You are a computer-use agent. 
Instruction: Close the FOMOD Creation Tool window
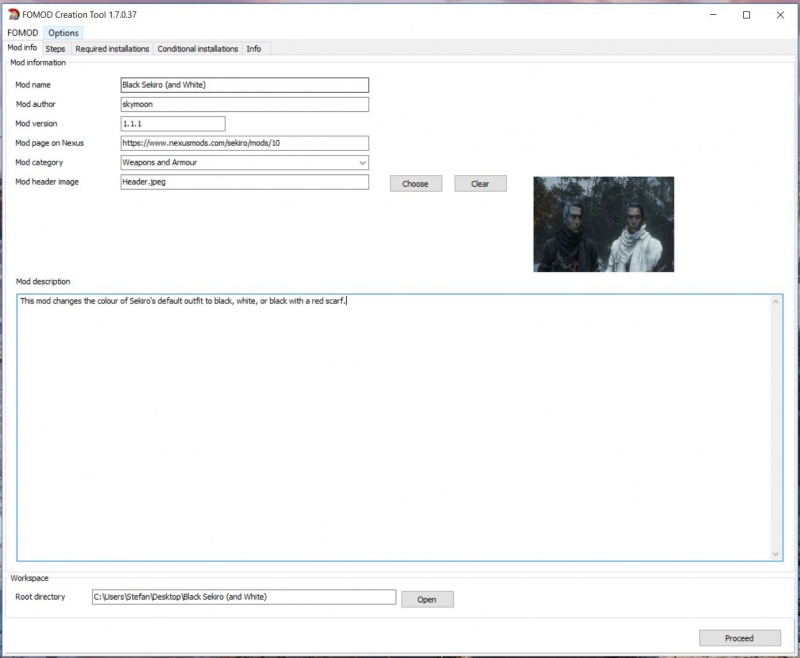pos(780,15)
